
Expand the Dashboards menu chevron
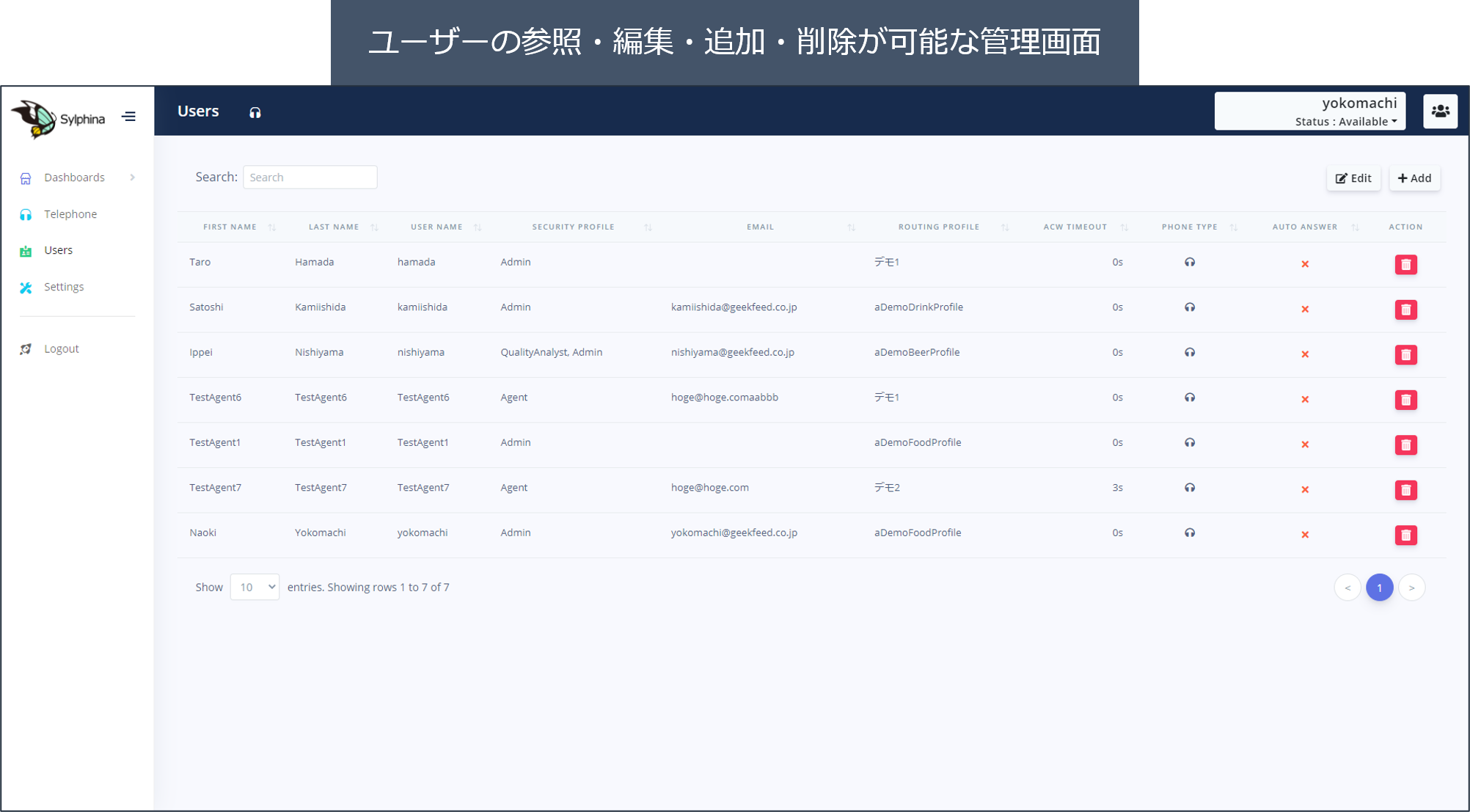coord(133,178)
